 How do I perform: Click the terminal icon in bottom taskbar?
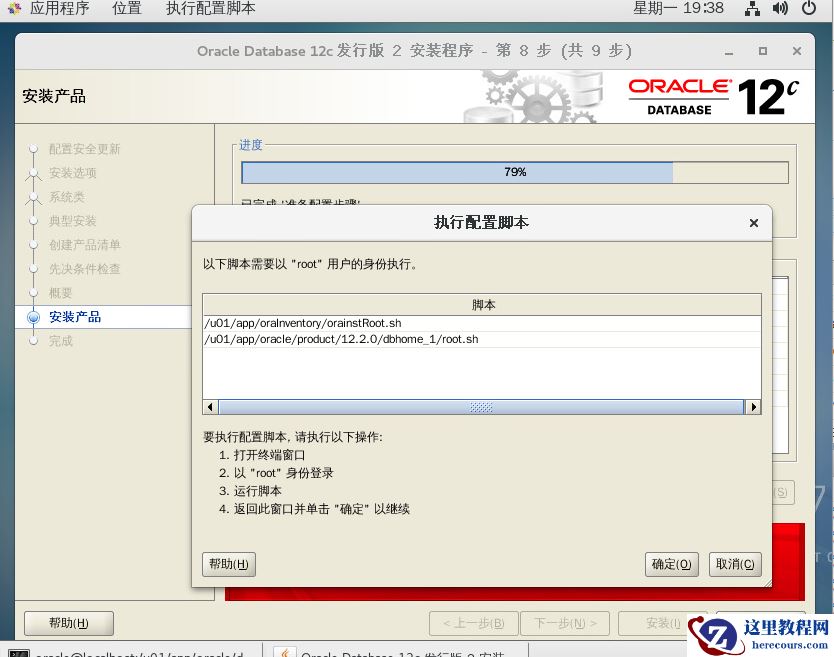(x=19, y=653)
